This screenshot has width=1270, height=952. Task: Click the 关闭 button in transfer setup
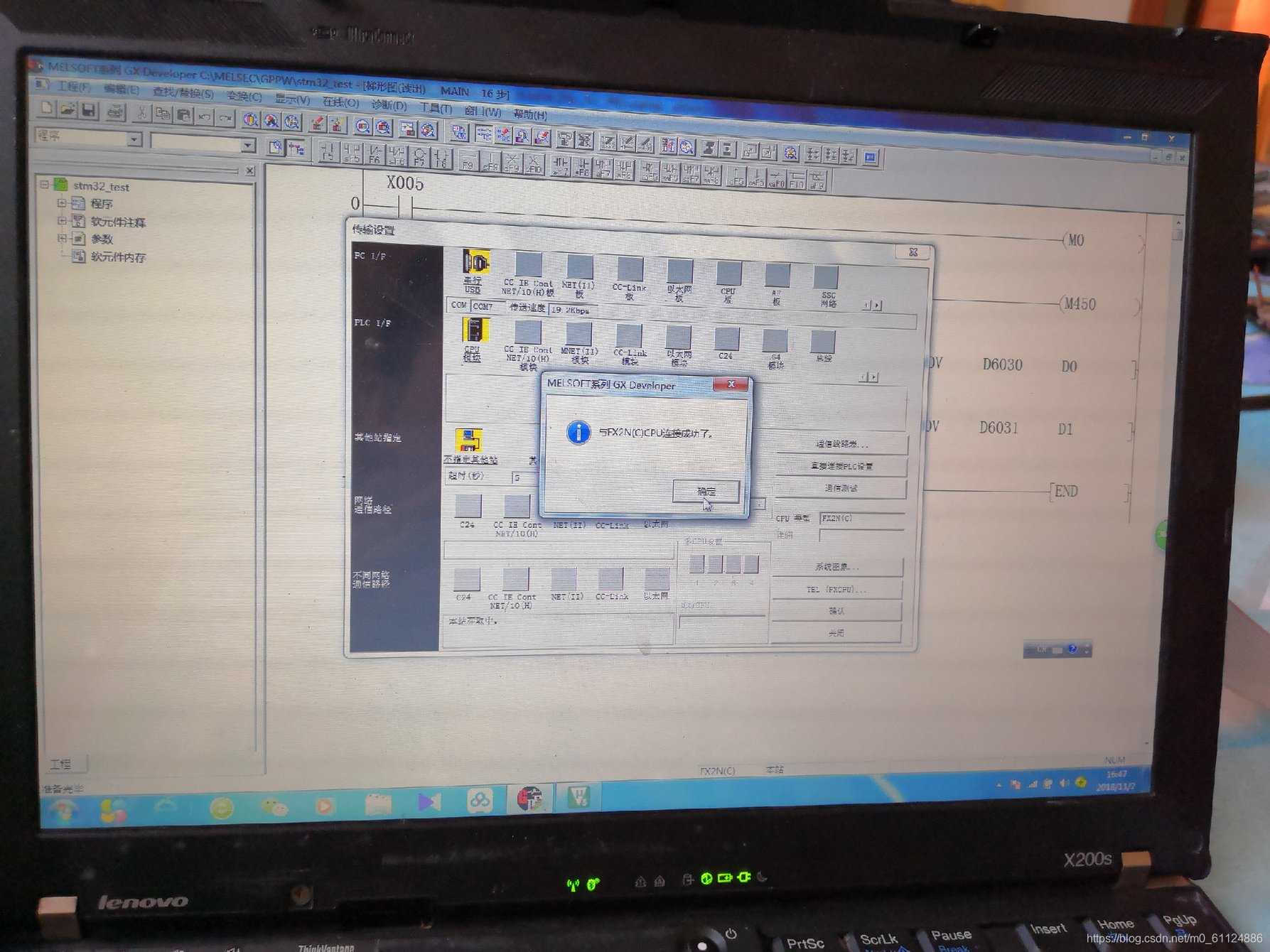[836, 633]
